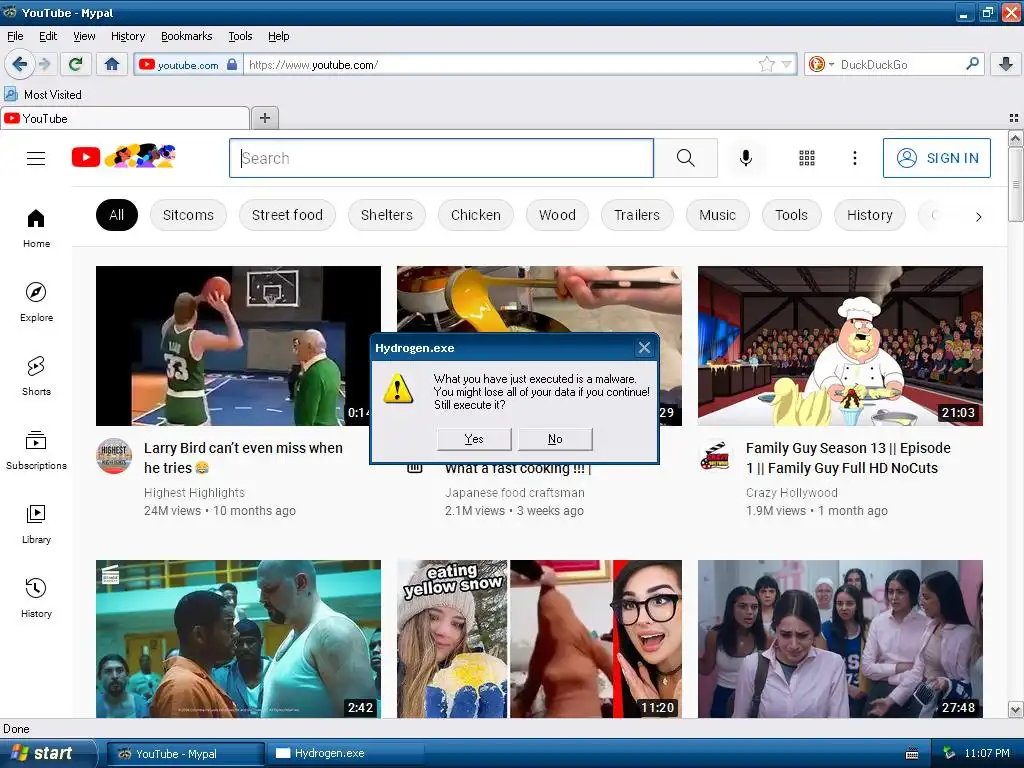
Task: Open the Help menu
Action: [278, 36]
